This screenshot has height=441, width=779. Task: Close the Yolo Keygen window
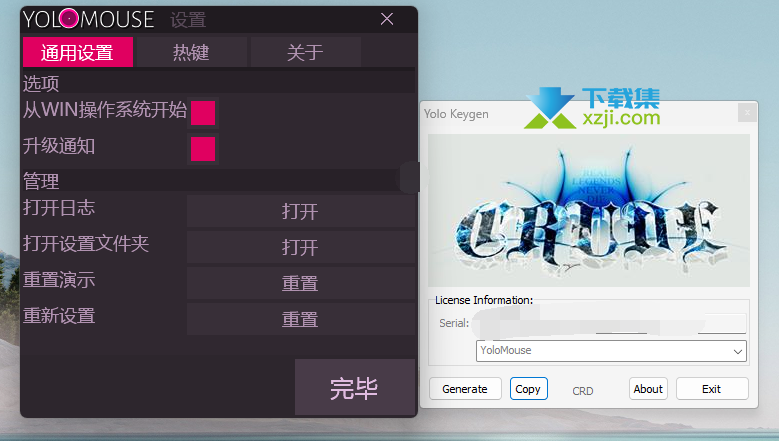click(x=747, y=113)
